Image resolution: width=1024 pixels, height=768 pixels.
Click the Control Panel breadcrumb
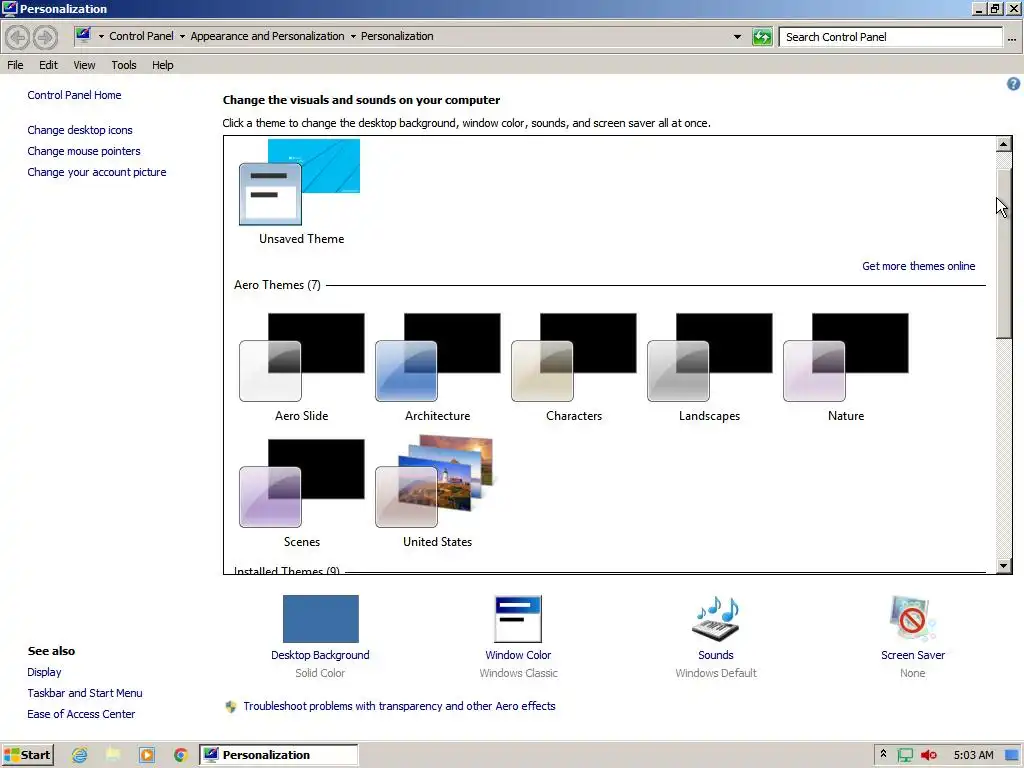pos(141,36)
